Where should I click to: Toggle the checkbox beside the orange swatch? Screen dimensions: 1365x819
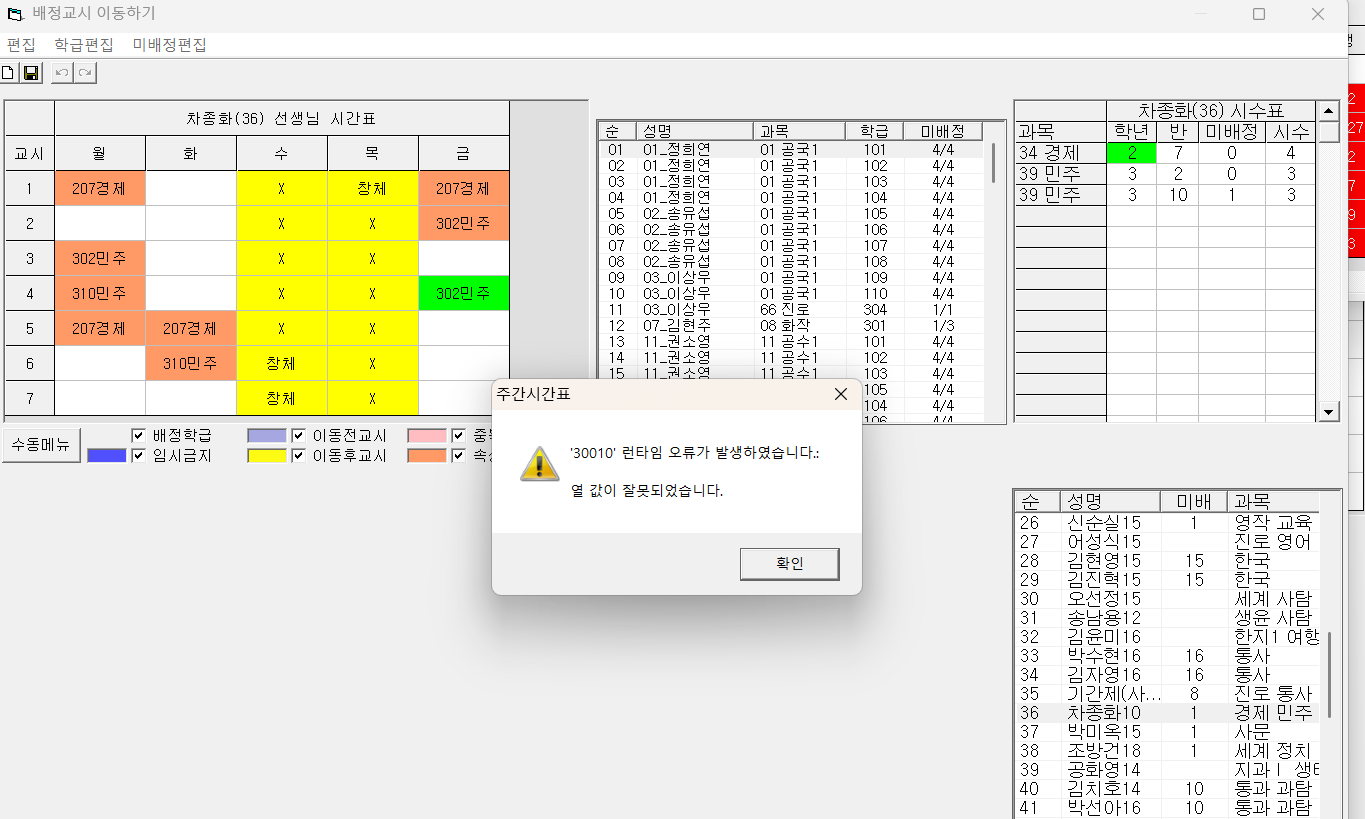pyautogui.click(x=458, y=456)
